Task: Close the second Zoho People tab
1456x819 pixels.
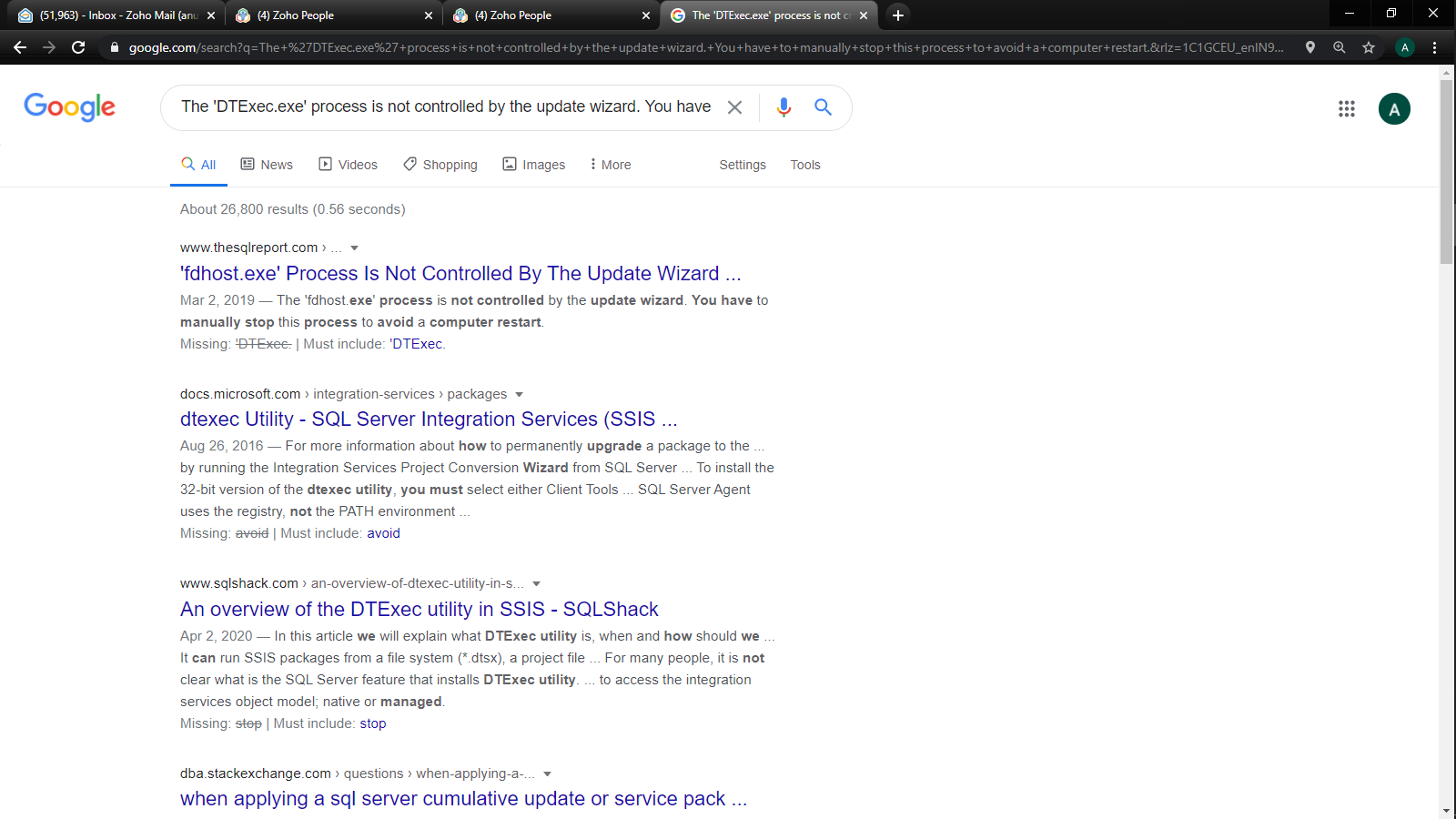Action: (646, 15)
